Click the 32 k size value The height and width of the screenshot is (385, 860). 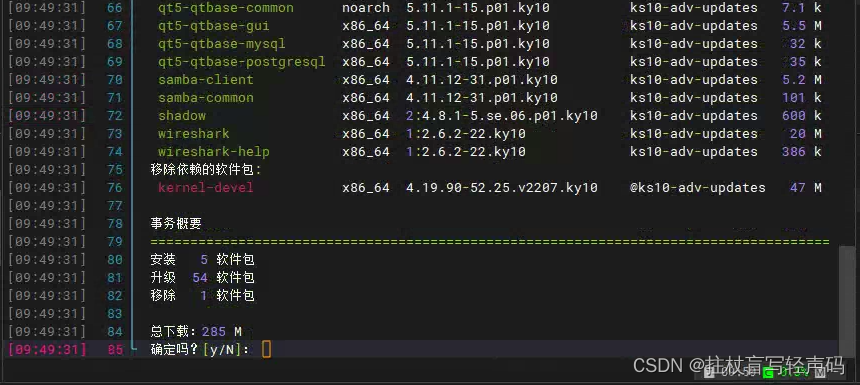tap(806, 44)
